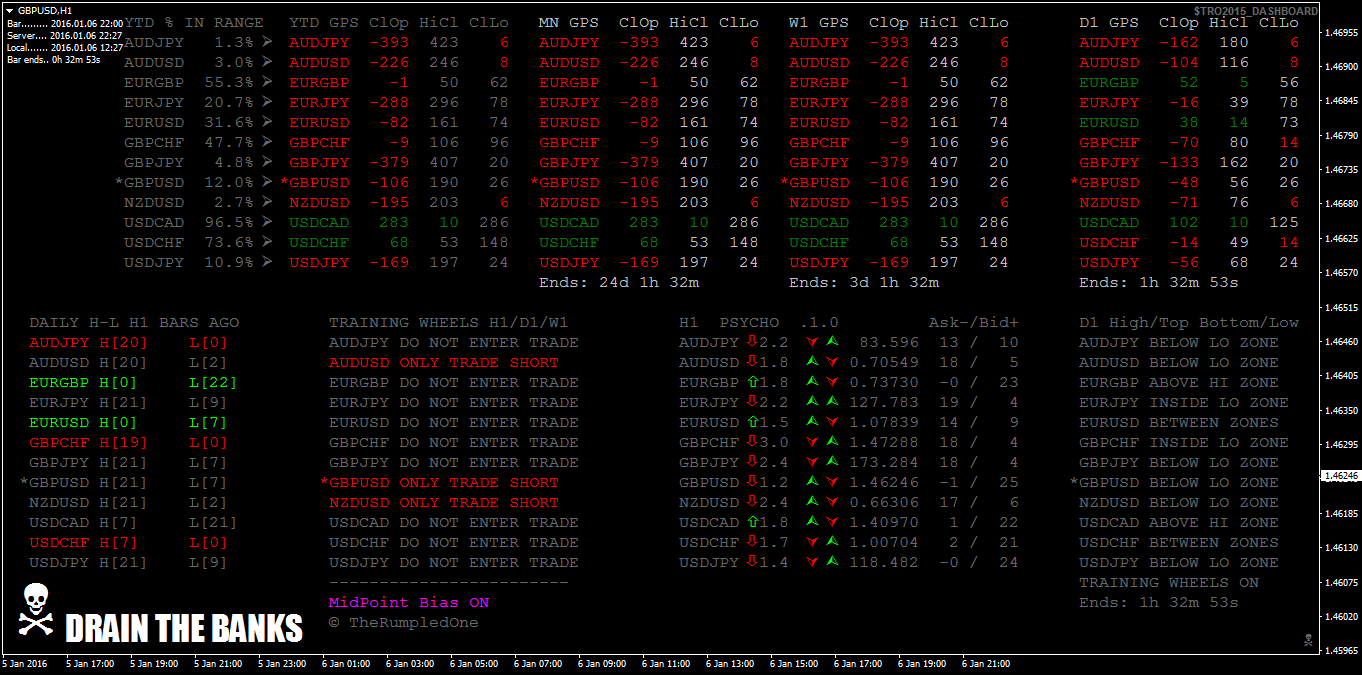
Task: Click the red down arrow beside GBPCHF 3.0
Action: 752,443
